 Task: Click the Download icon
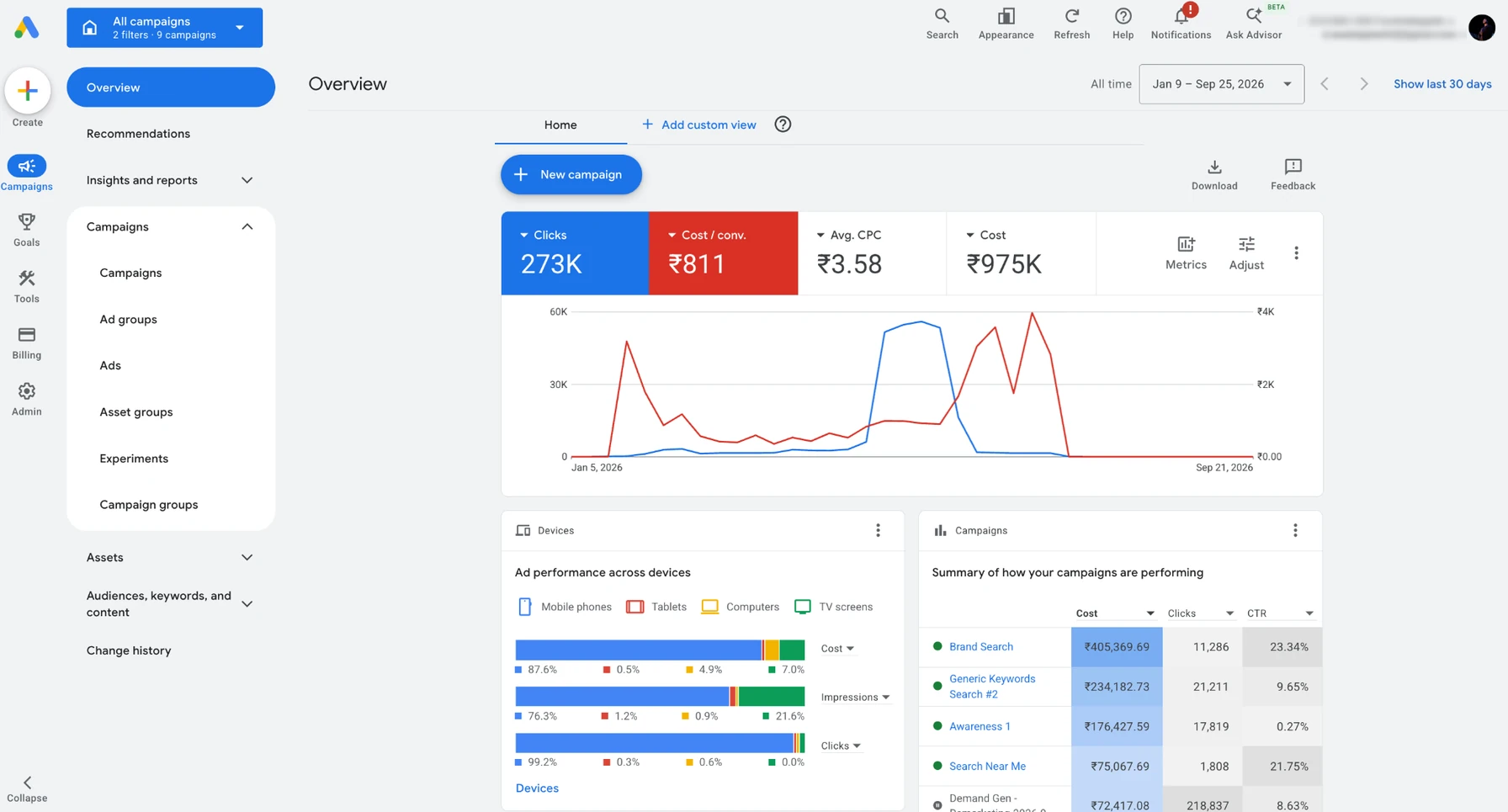click(x=1213, y=167)
